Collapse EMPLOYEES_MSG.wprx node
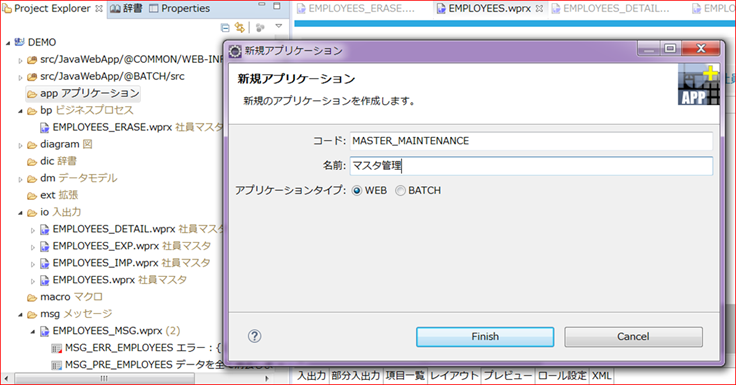736x385 pixels. coord(33,331)
